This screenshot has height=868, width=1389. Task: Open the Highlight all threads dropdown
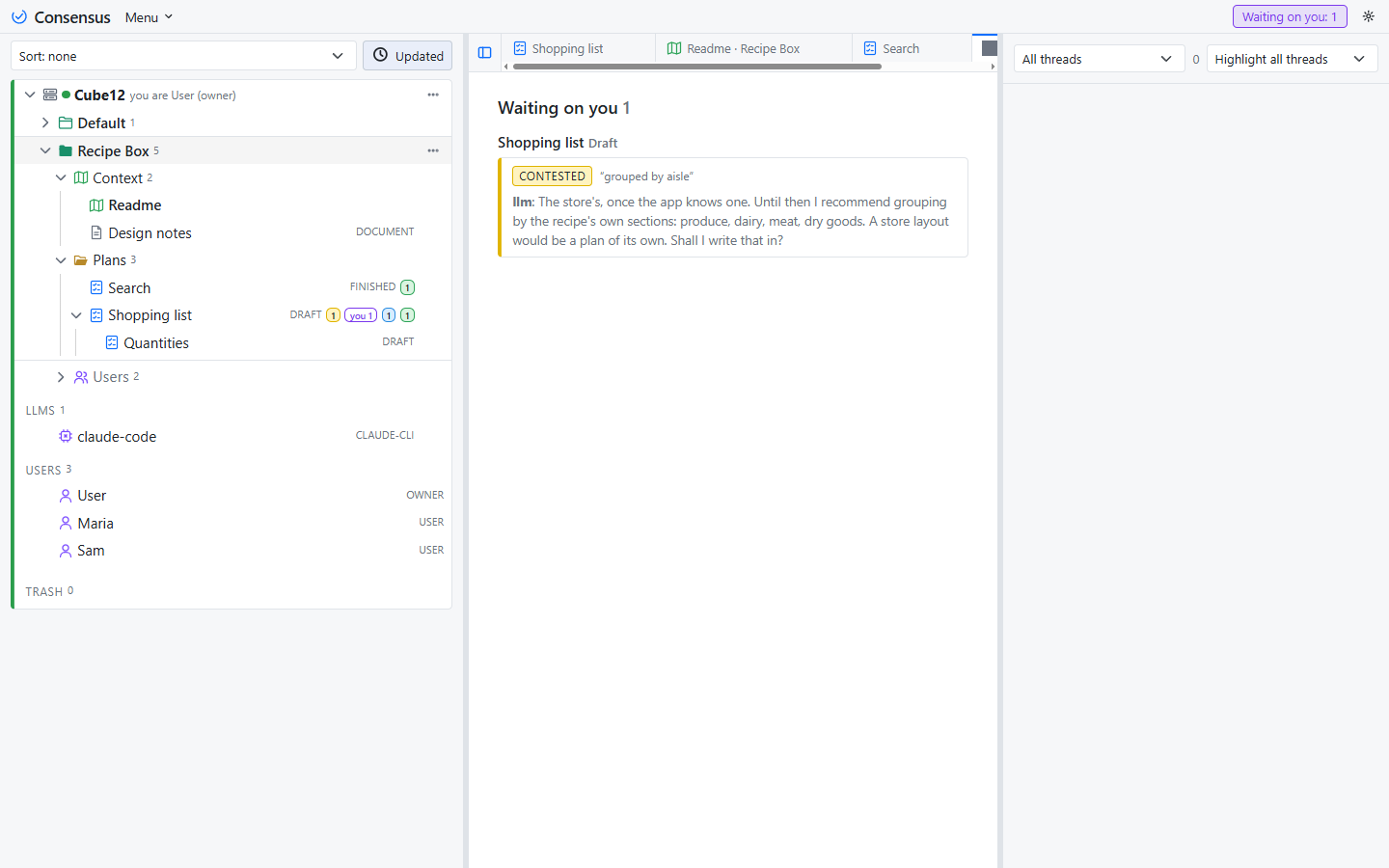coord(1292,59)
